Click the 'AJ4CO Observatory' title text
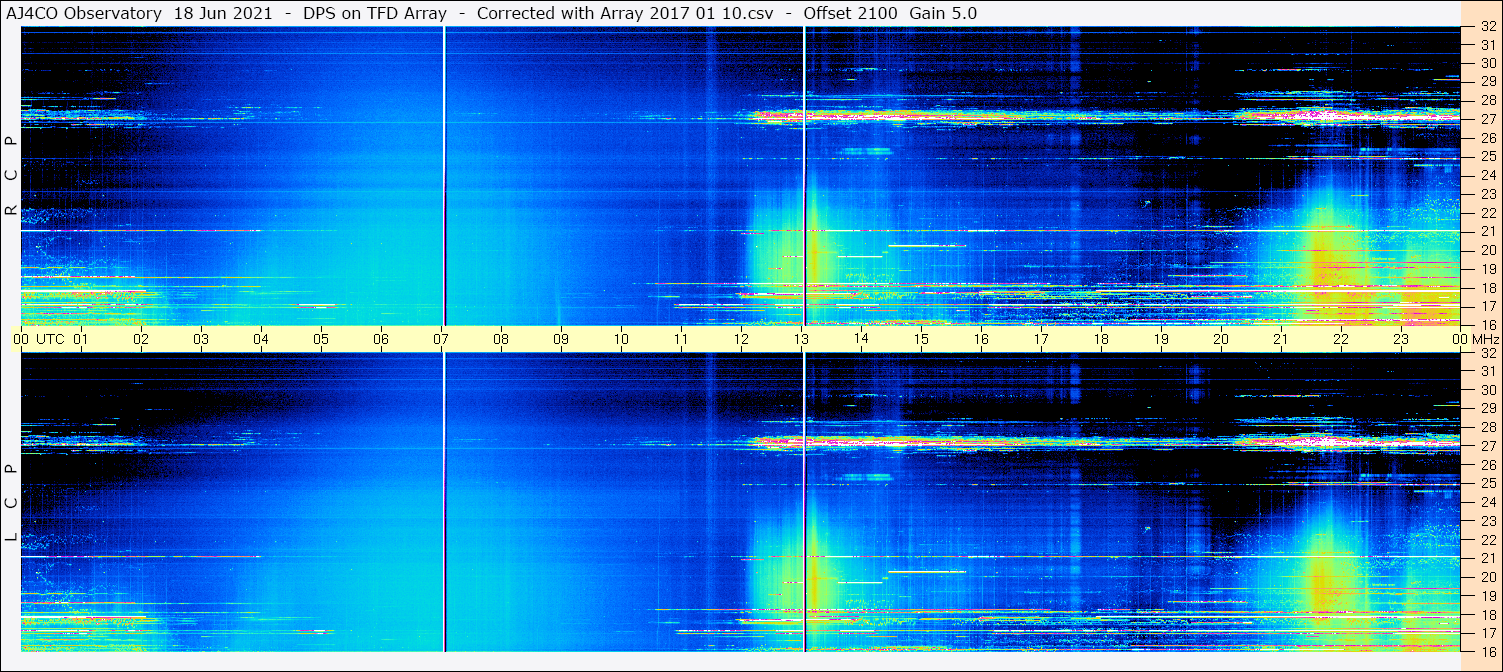The width and height of the screenshot is (1503, 672). (84, 13)
